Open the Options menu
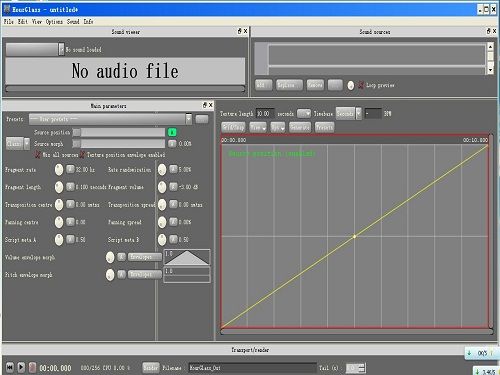 pos(54,22)
